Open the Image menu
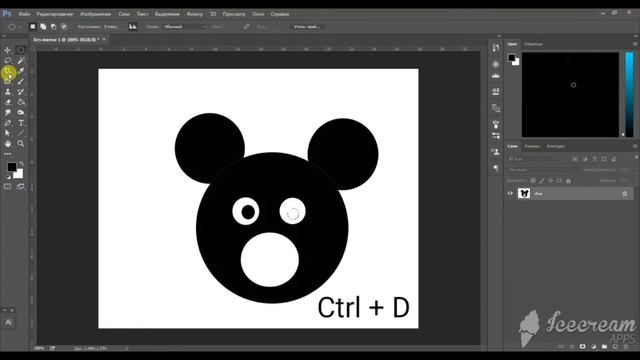 [95, 14]
